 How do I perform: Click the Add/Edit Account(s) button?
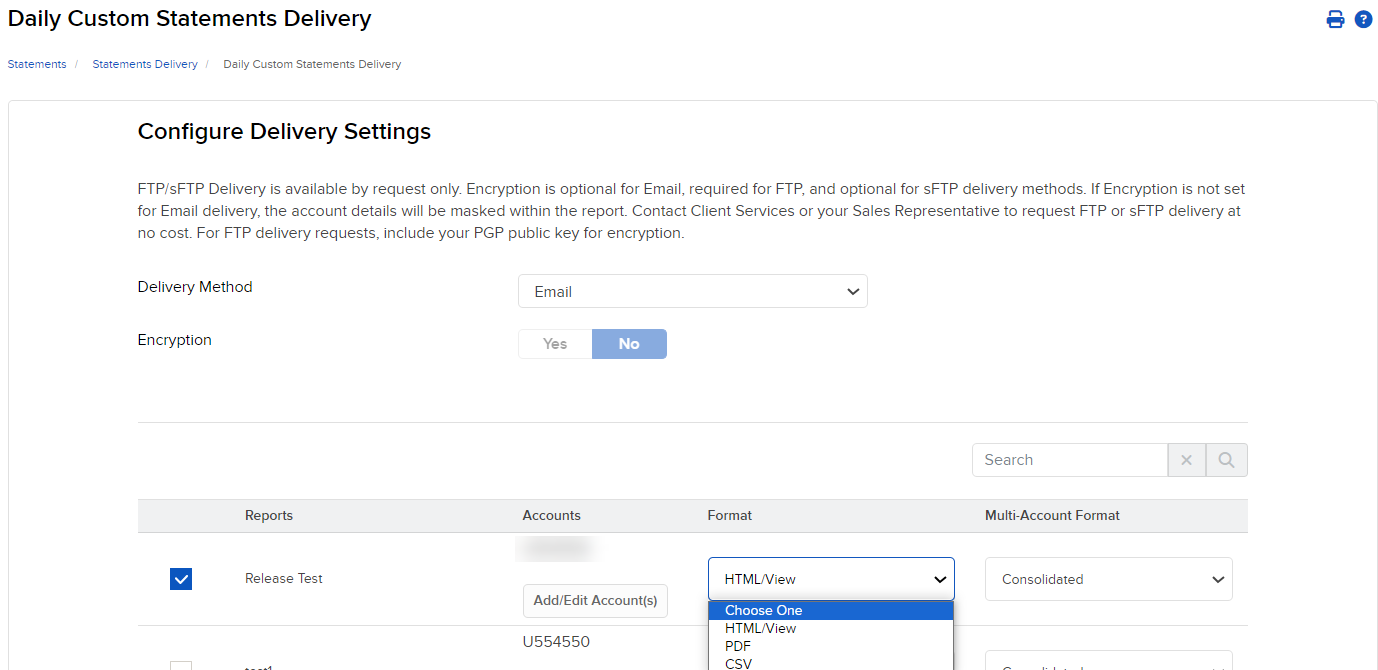[x=595, y=601]
